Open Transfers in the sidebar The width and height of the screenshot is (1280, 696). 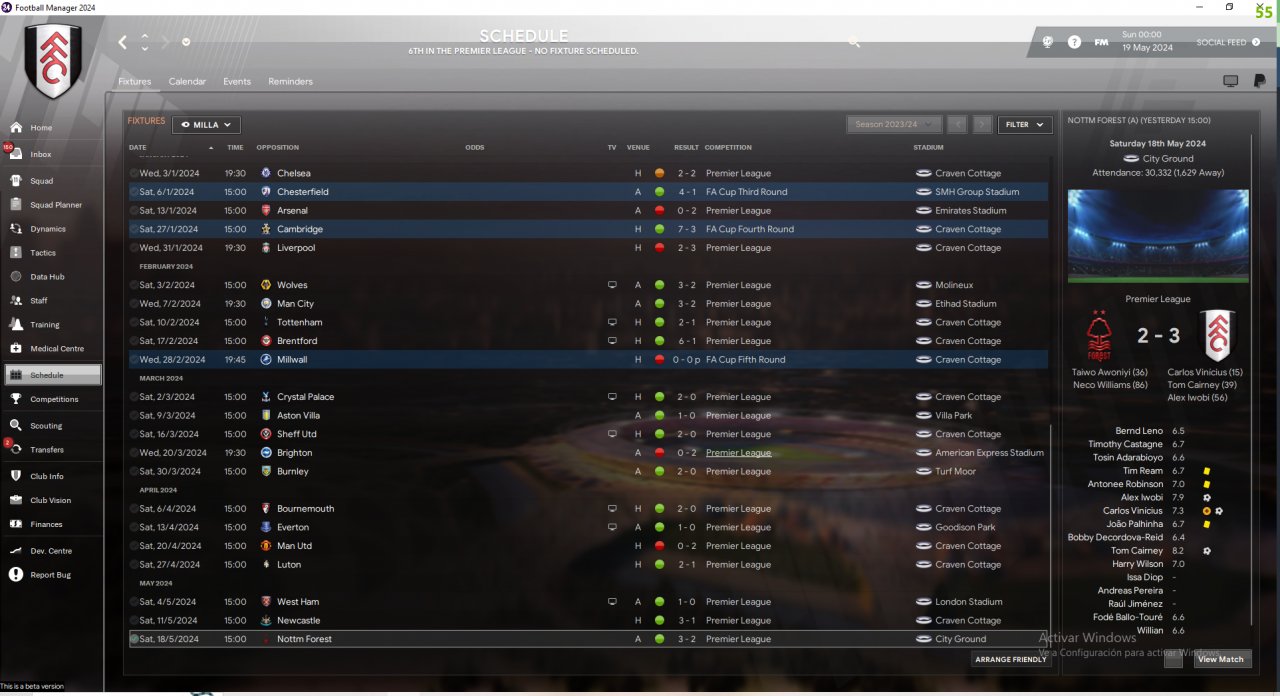pyautogui.click(x=52, y=450)
